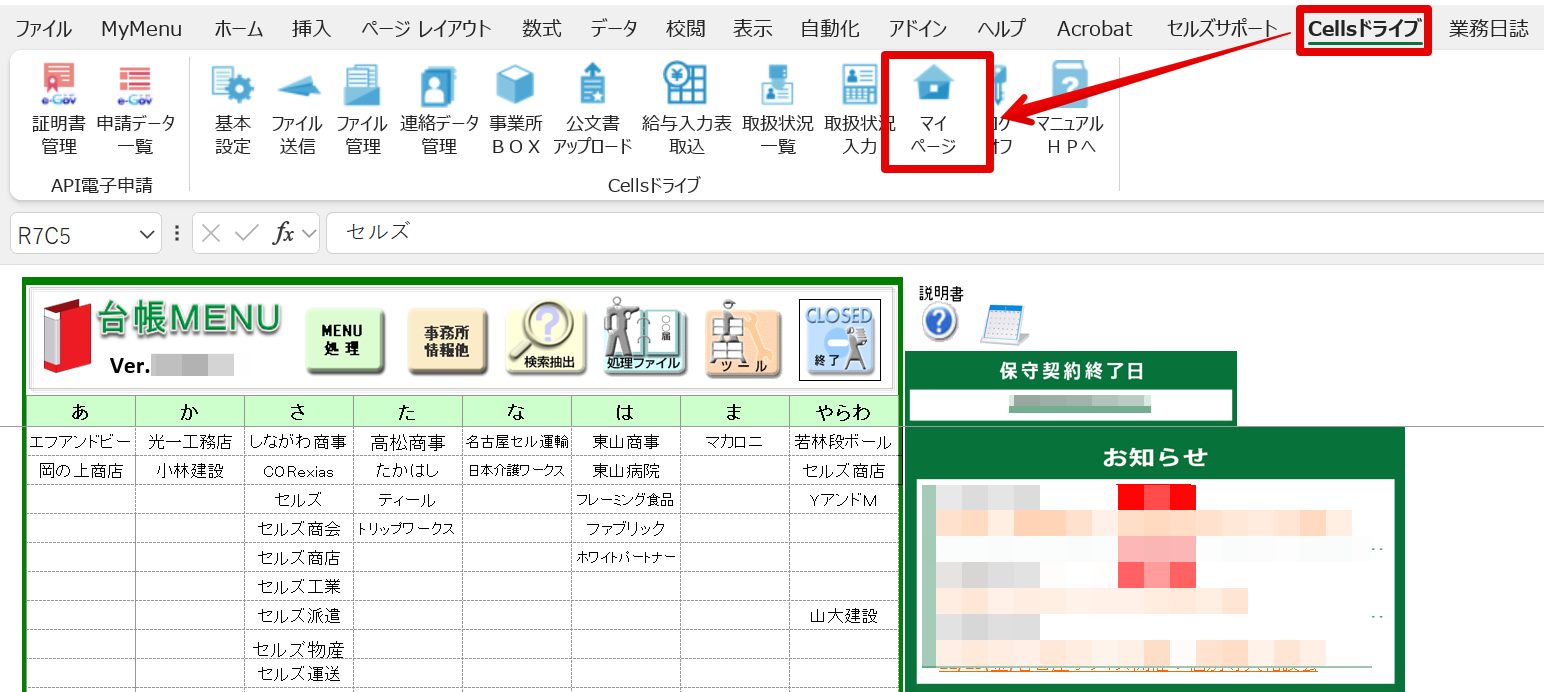Select the 光一工務店 cell

click(190, 441)
